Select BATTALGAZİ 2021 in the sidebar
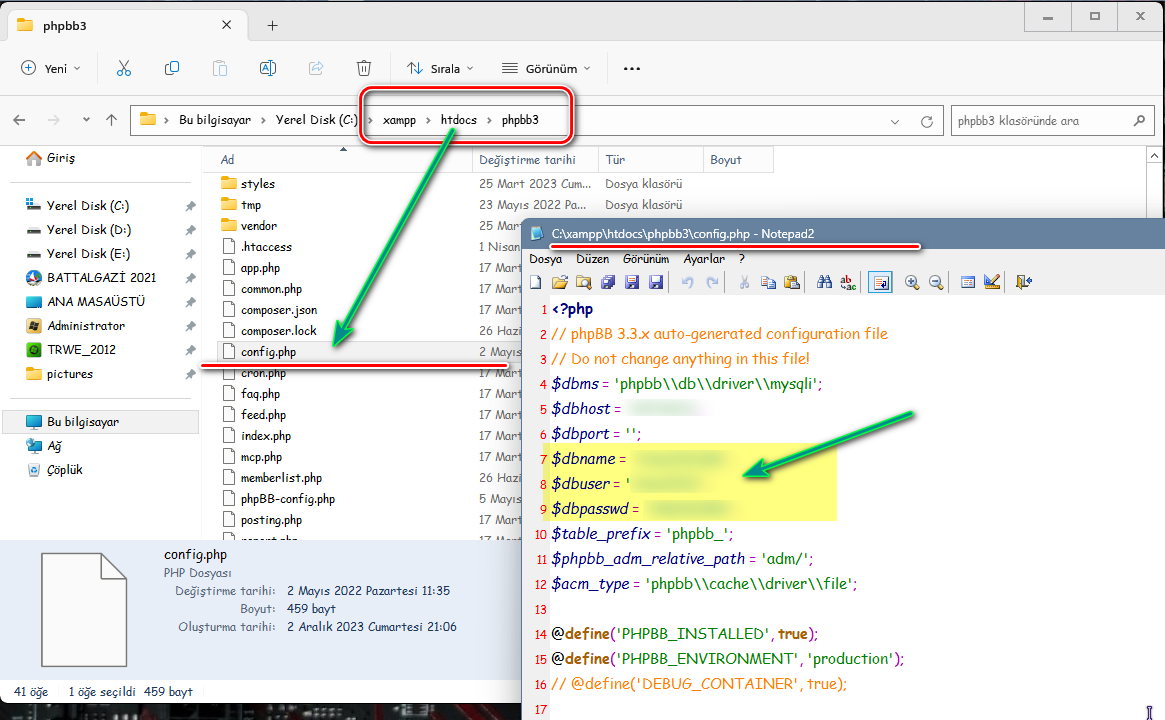 click(x=101, y=278)
